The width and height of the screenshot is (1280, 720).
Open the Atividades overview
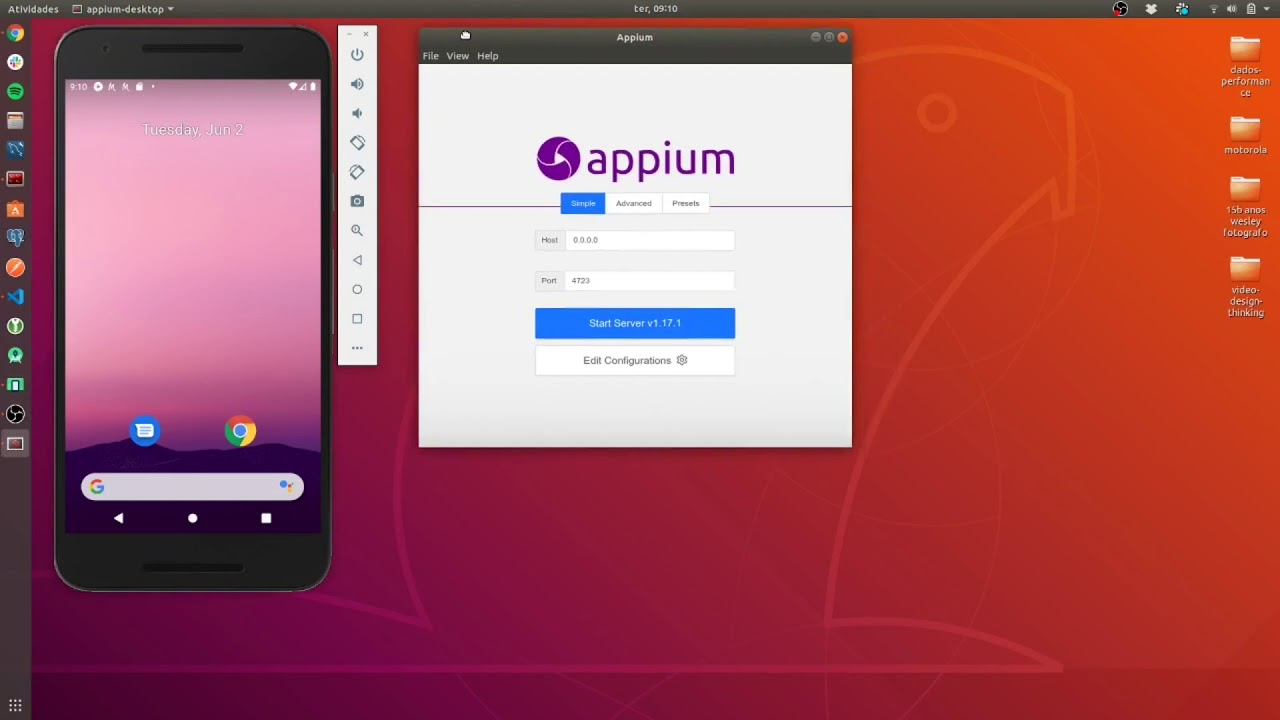(33, 9)
